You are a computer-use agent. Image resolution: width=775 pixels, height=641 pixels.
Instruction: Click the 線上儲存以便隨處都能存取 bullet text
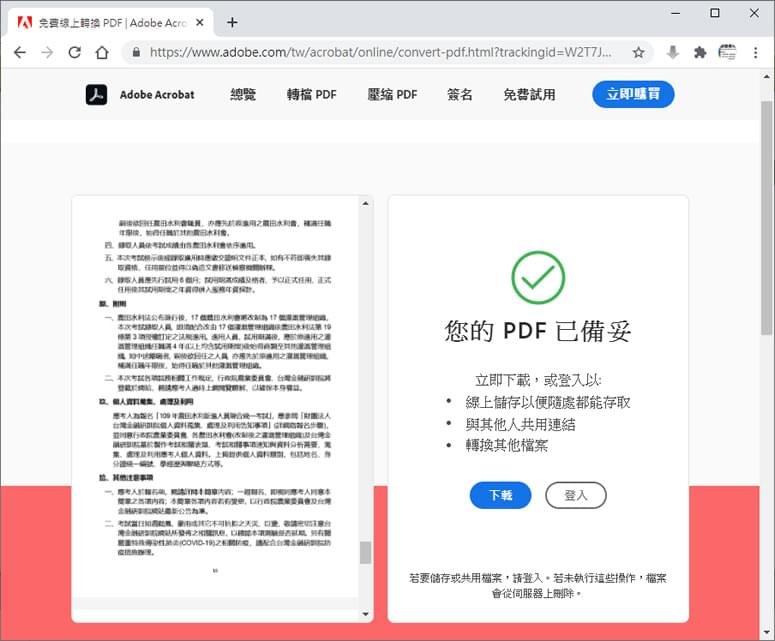[x=548, y=402]
